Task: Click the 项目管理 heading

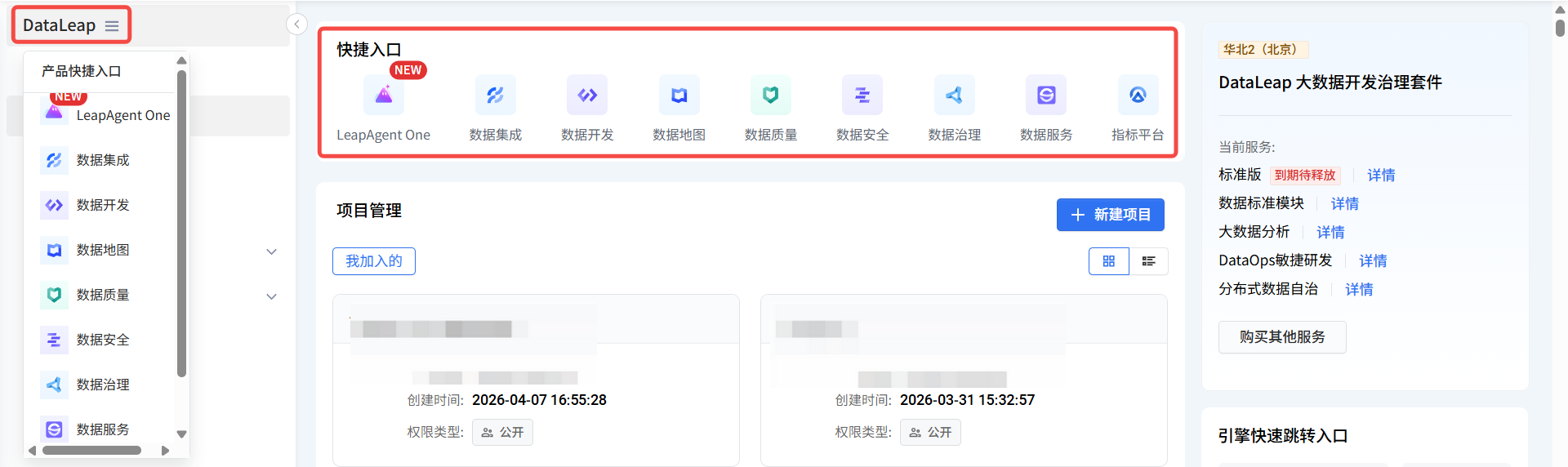Action: 369,211
